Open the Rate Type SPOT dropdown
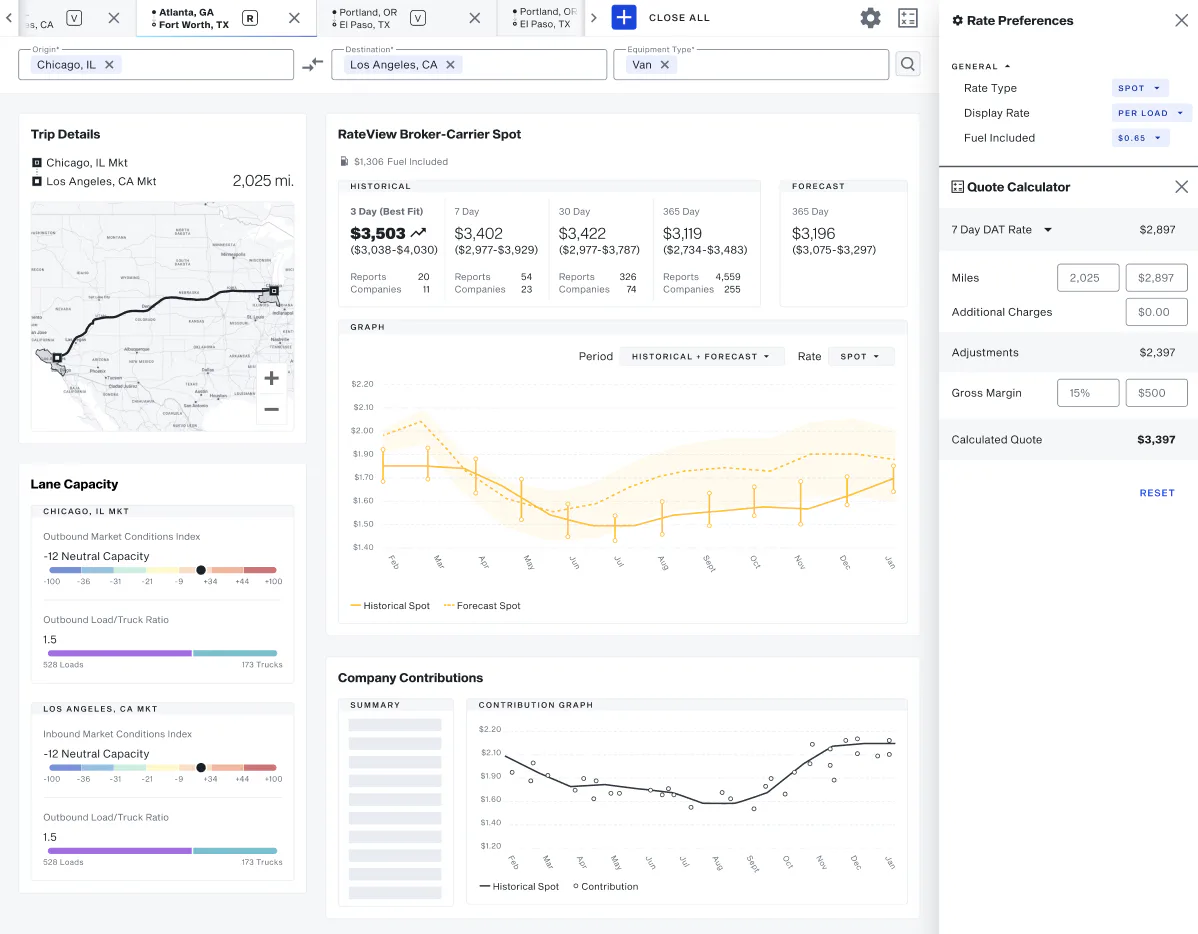Image resolution: width=1198 pixels, height=934 pixels. [1140, 88]
